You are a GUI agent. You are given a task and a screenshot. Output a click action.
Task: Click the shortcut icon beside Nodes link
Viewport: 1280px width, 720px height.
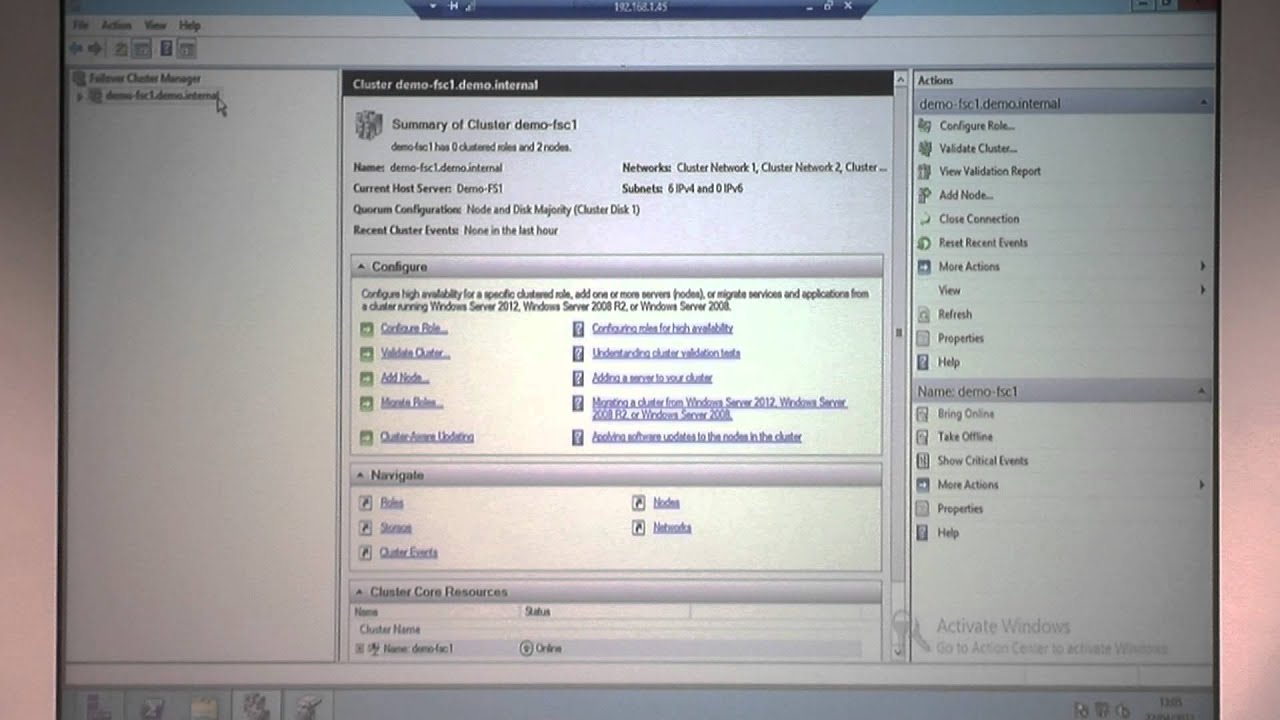point(638,503)
